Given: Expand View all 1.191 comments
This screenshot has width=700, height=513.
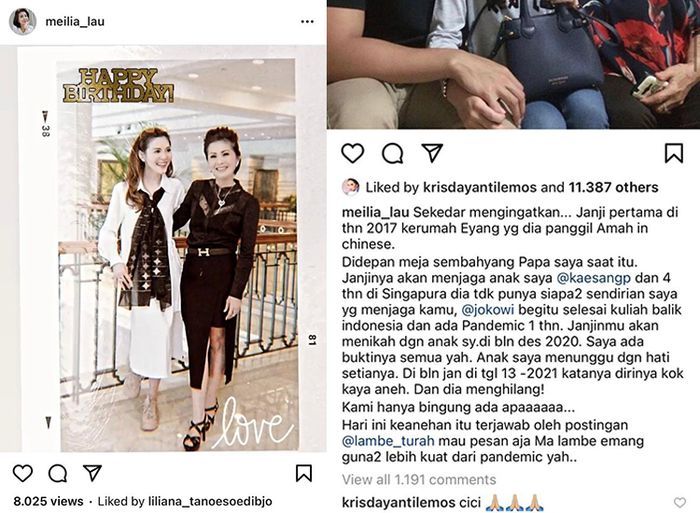Looking at the screenshot, I should tap(419, 480).
